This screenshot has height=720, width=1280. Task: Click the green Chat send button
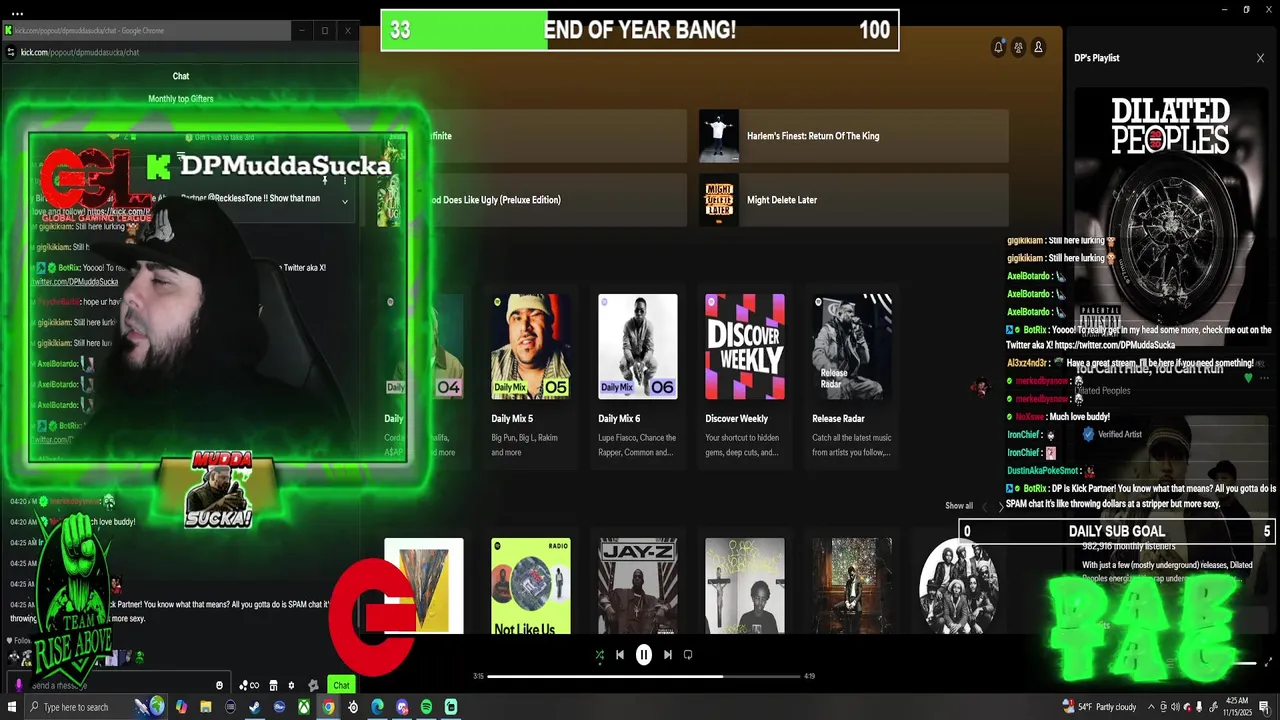point(341,685)
